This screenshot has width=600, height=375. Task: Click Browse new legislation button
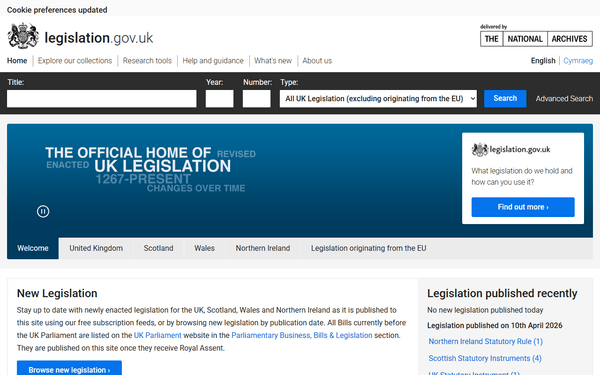pos(69,369)
